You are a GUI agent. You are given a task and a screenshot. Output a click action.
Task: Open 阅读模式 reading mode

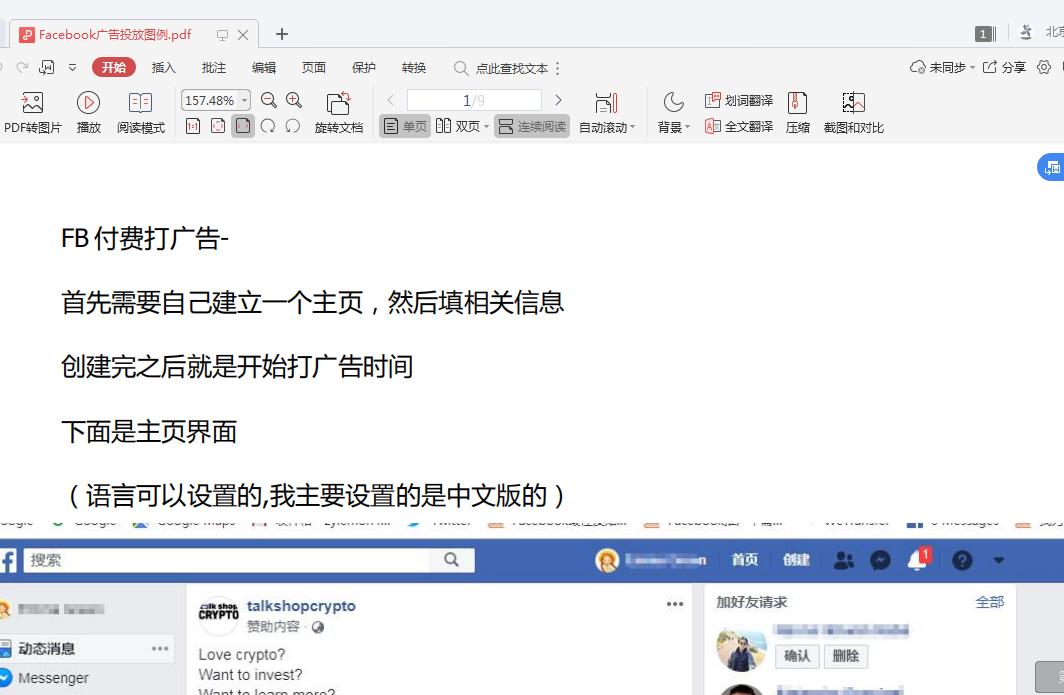140,112
